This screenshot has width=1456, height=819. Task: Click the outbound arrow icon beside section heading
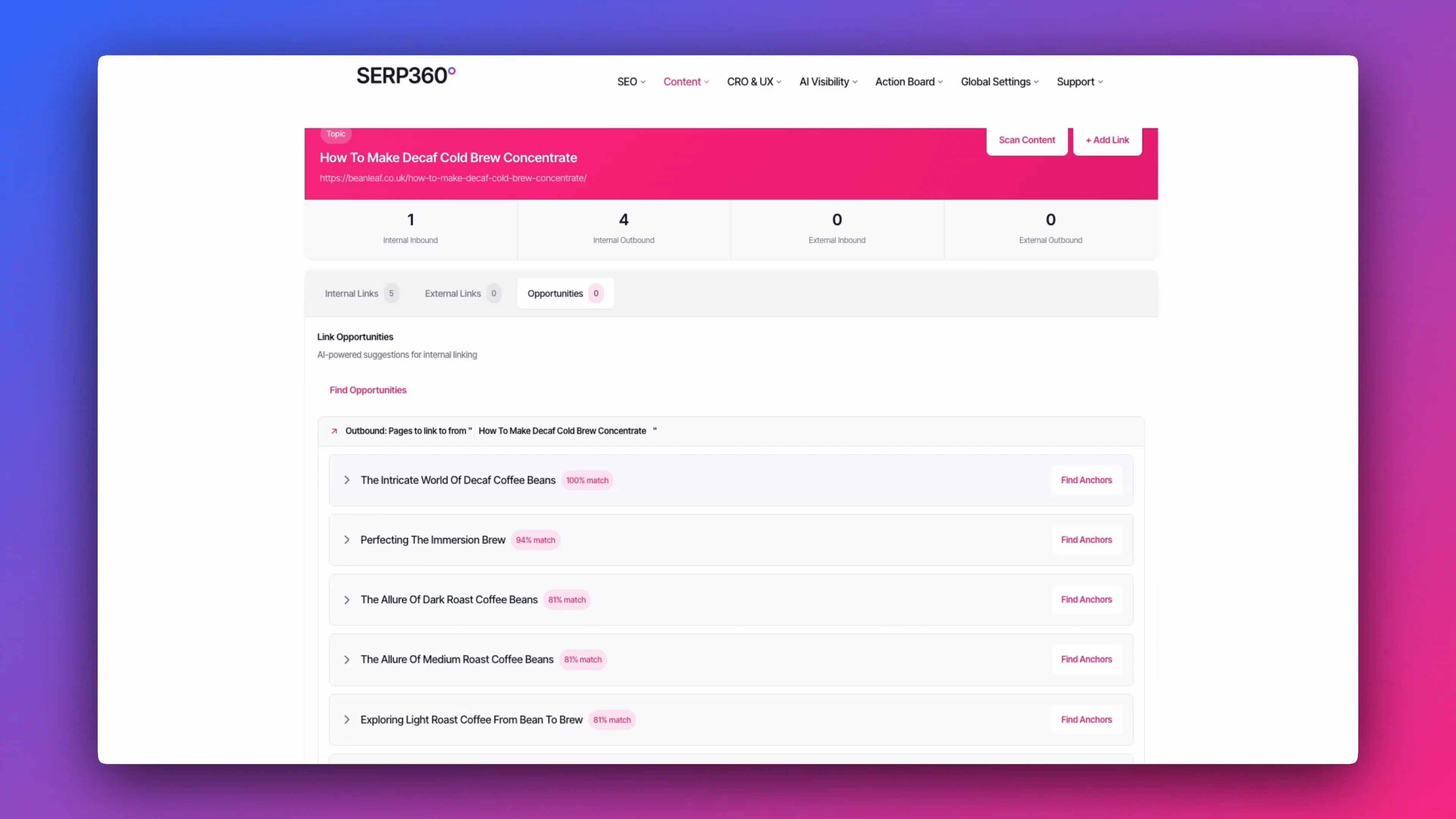tap(334, 431)
